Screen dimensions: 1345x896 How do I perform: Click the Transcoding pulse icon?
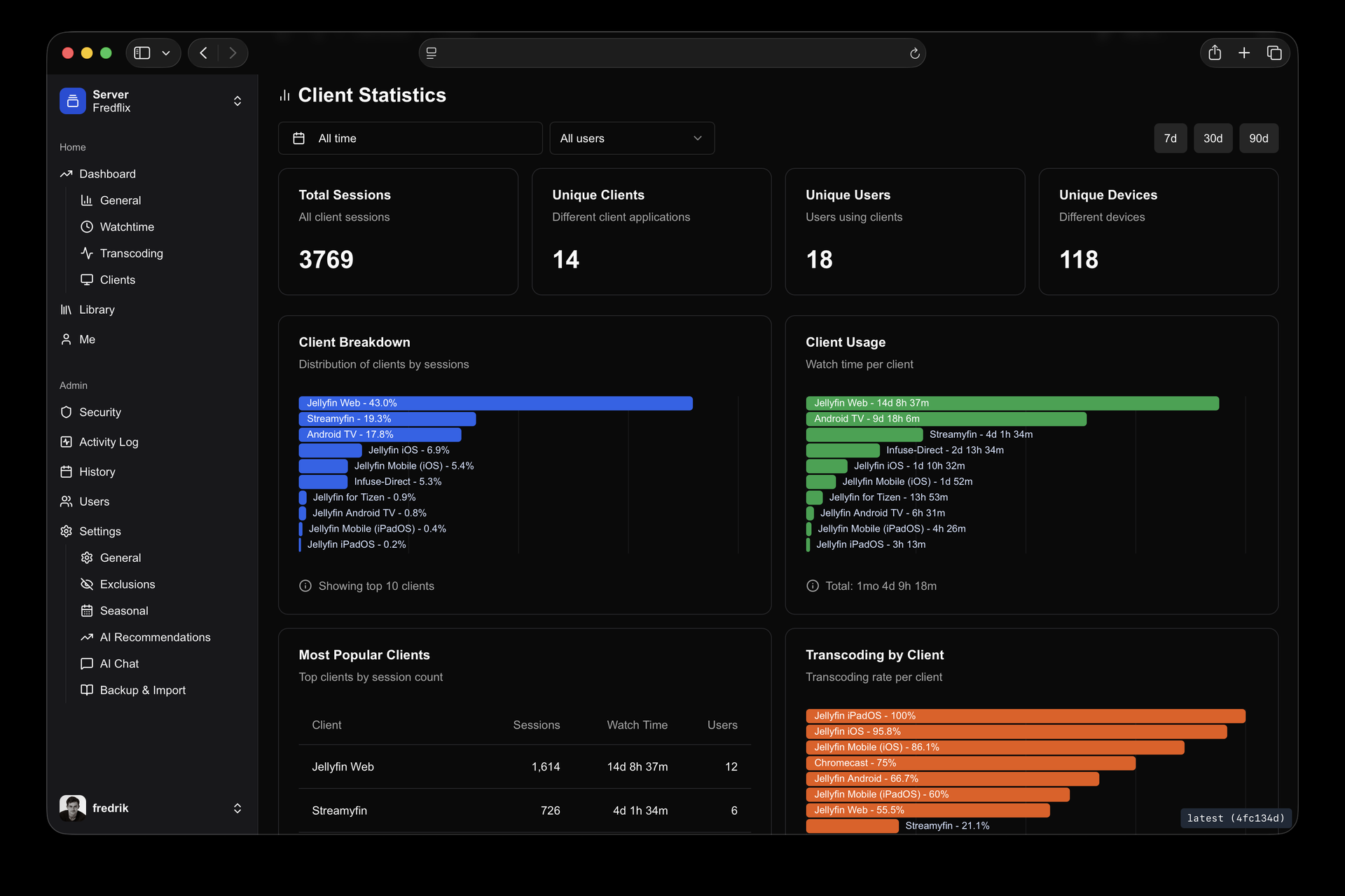(x=87, y=253)
